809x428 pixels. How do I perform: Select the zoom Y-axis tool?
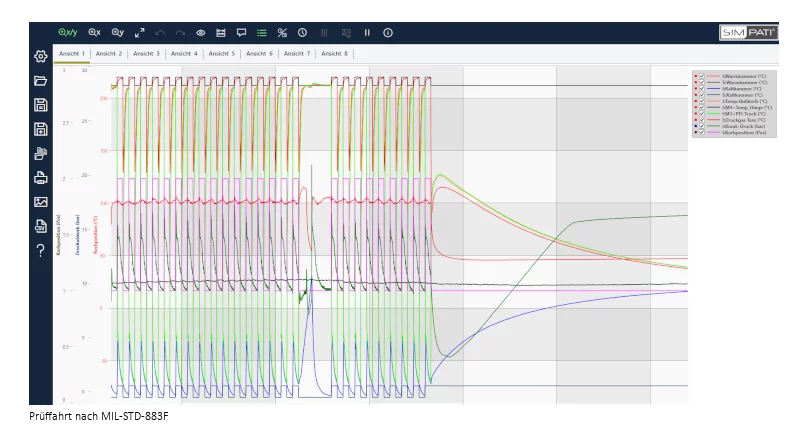118,32
